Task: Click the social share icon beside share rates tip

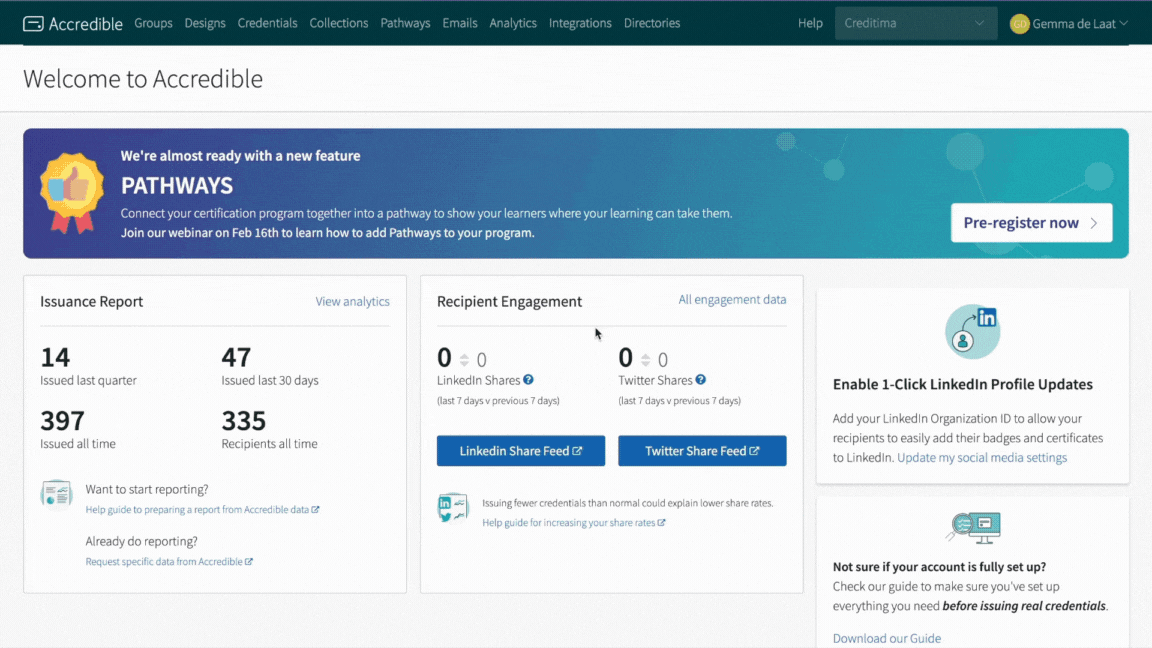Action: pos(453,508)
